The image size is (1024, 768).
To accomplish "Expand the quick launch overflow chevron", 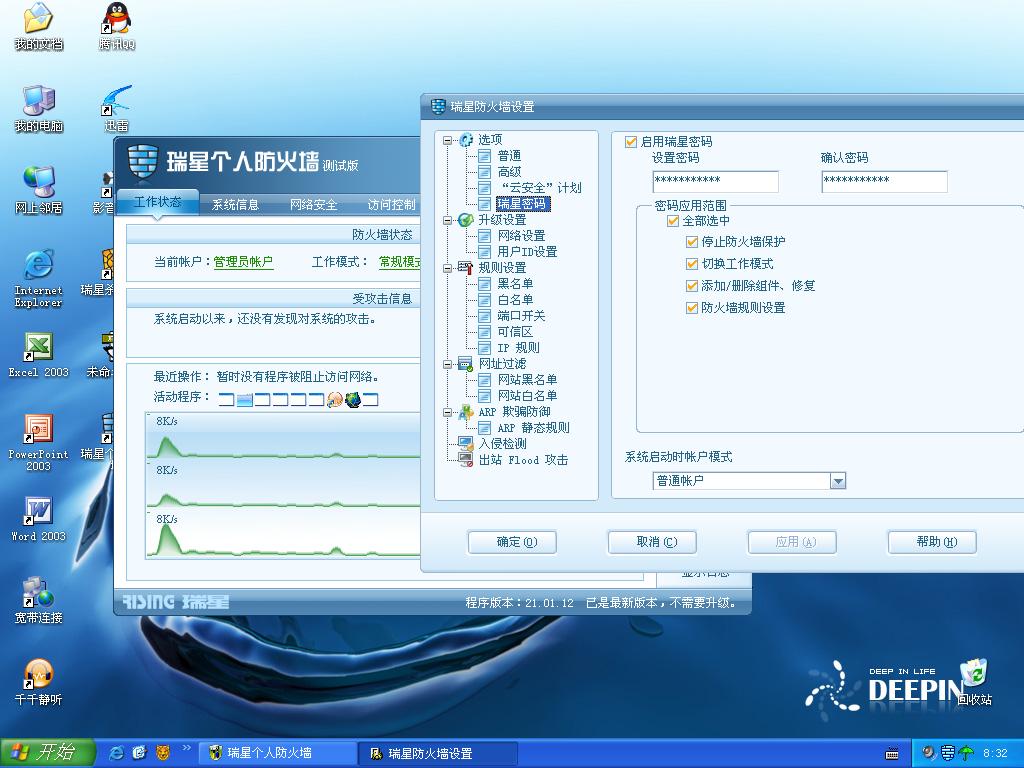I will [x=187, y=747].
